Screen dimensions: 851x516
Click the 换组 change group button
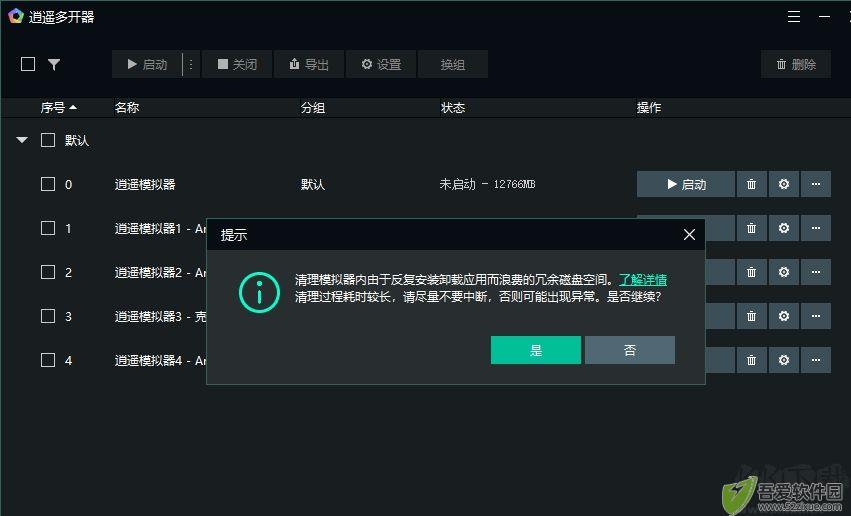[x=453, y=64]
